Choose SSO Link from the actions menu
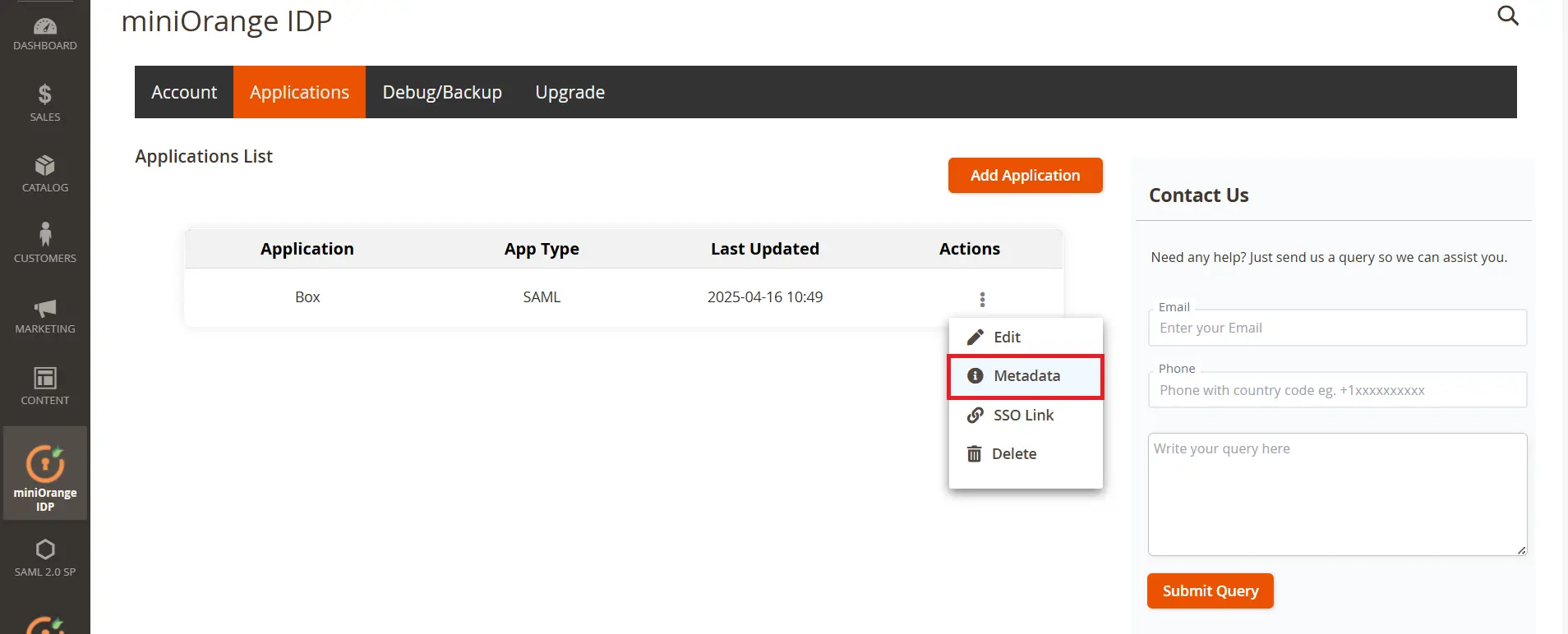 [1026, 415]
